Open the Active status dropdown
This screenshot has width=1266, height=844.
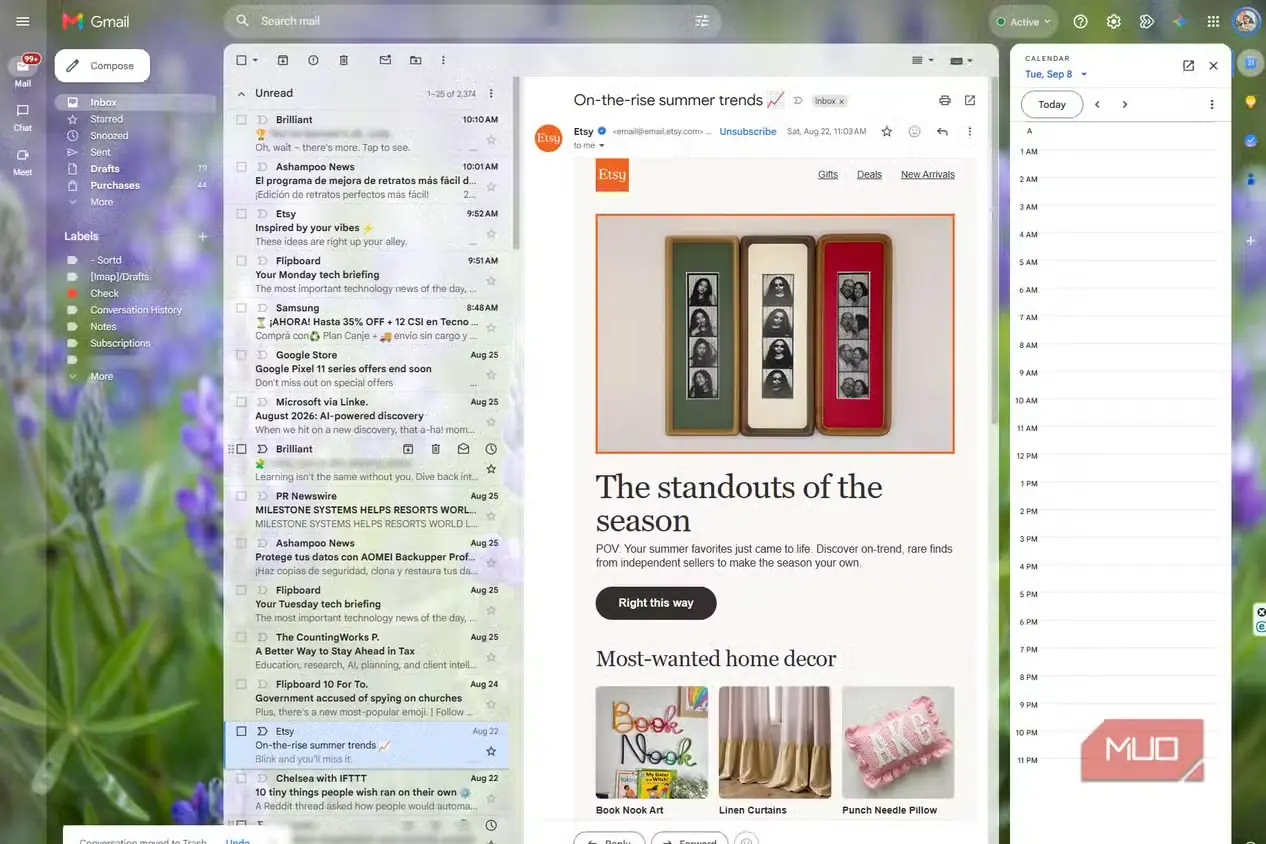1022,21
